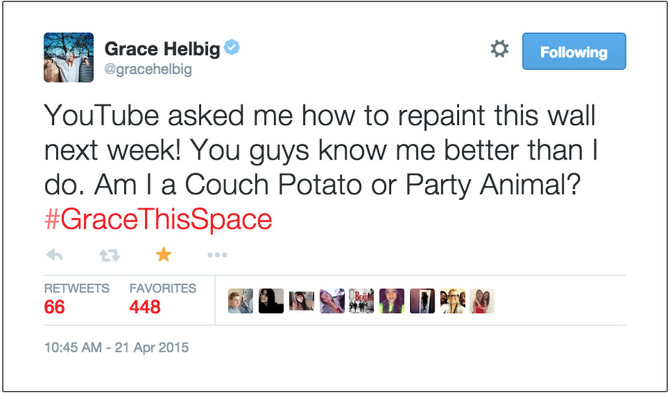The height and width of the screenshot is (393, 670).
Task: Open the @gracehelbig handle link
Action: (x=148, y=69)
